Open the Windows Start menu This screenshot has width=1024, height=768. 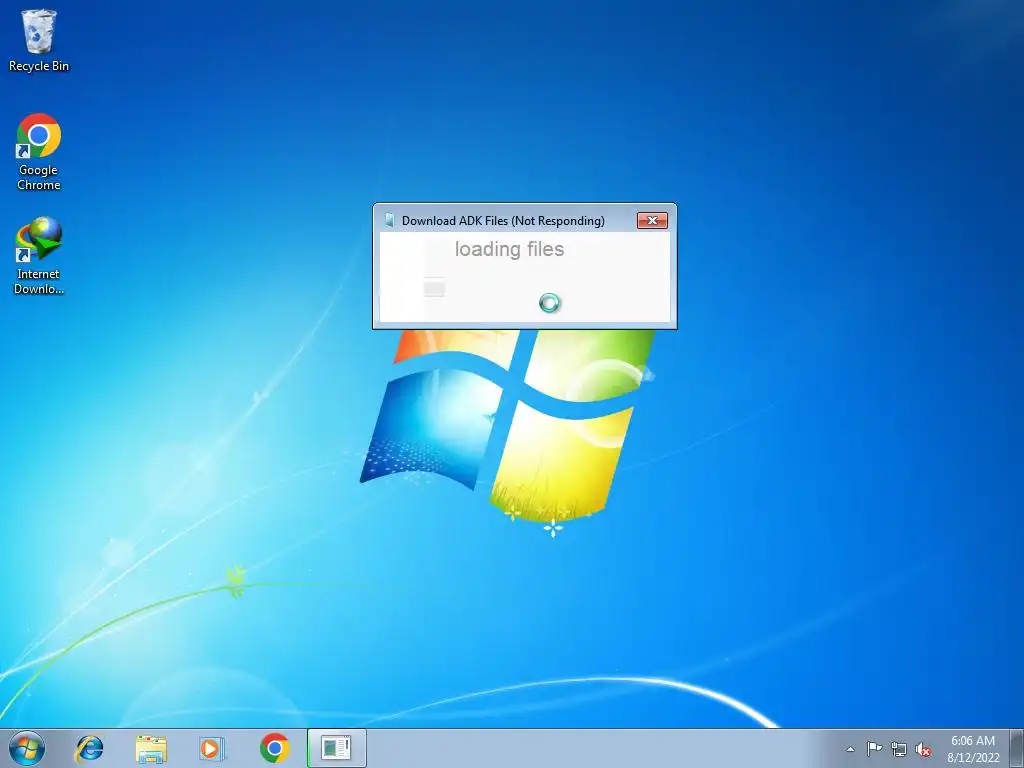27,748
